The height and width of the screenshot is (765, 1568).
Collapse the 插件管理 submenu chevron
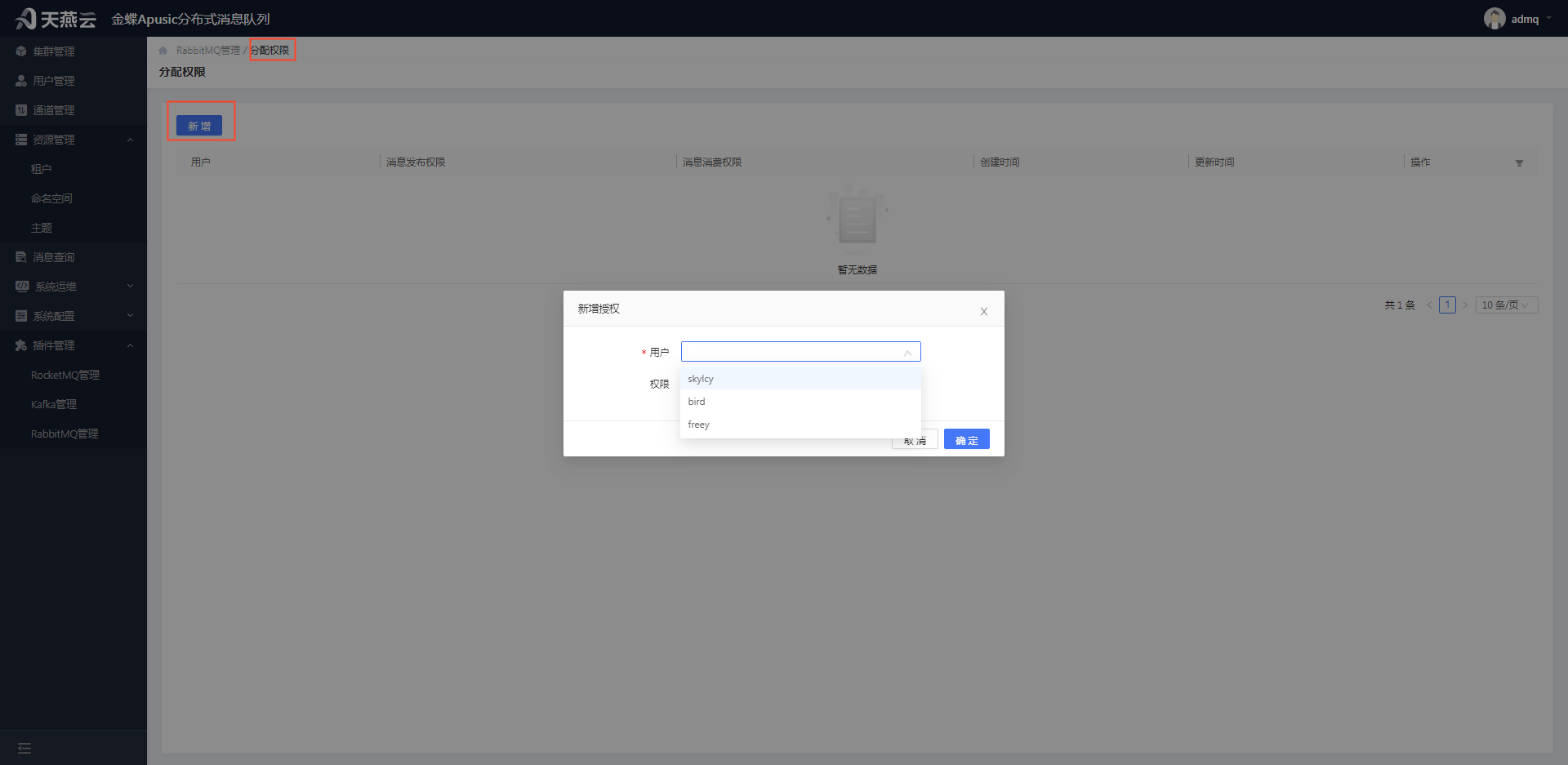(x=130, y=345)
